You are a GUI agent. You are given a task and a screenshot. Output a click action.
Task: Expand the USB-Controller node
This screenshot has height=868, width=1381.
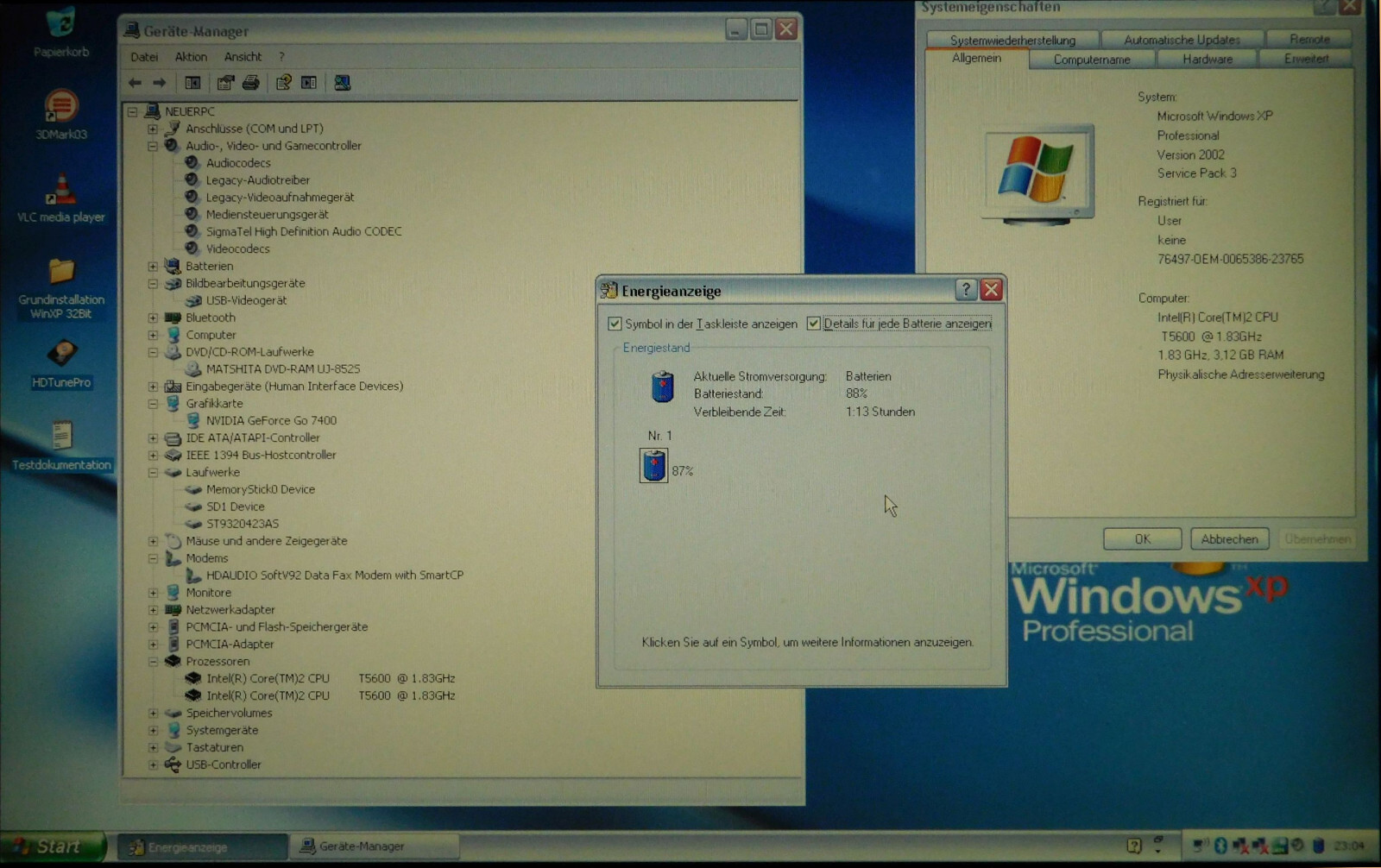[153, 764]
